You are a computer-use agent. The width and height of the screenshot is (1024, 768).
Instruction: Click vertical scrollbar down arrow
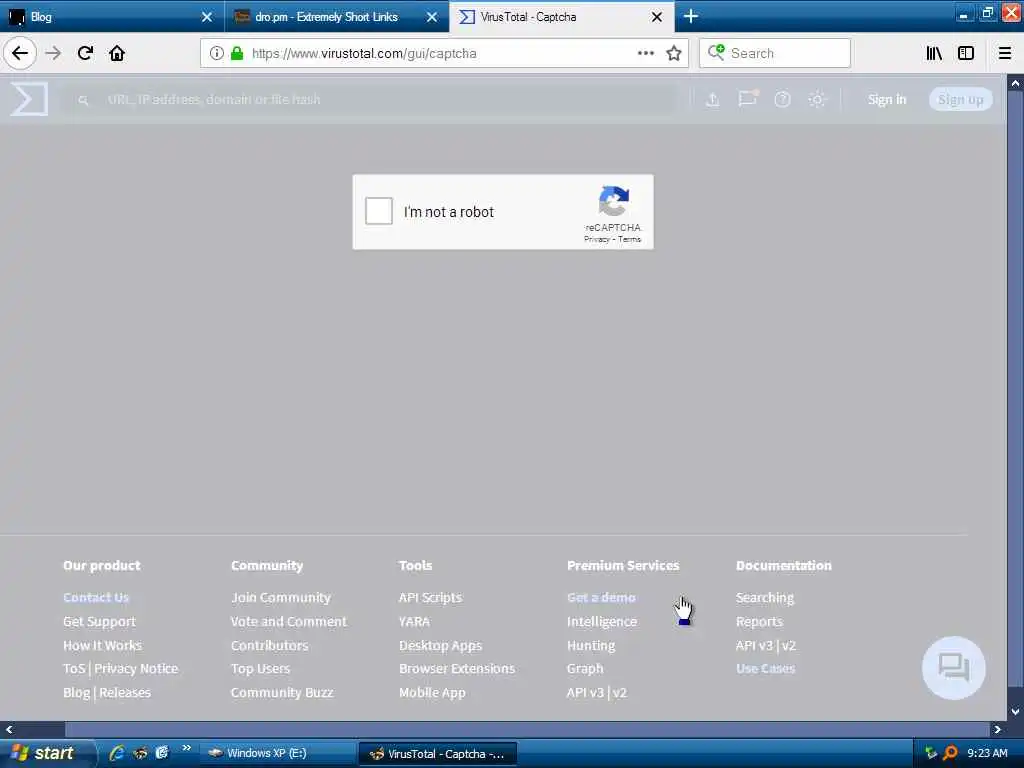(x=1015, y=712)
